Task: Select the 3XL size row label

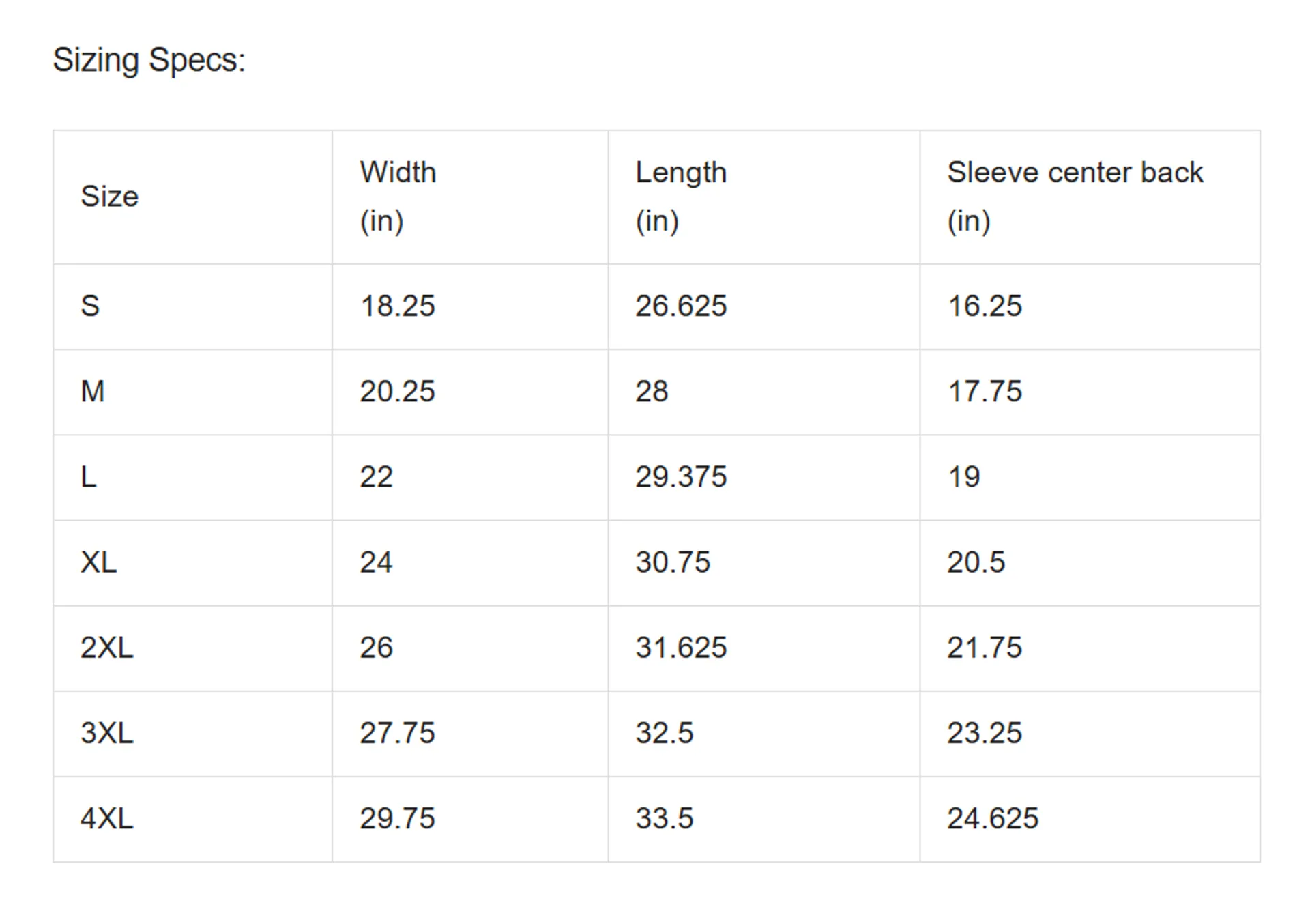Action: tap(107, 733)
